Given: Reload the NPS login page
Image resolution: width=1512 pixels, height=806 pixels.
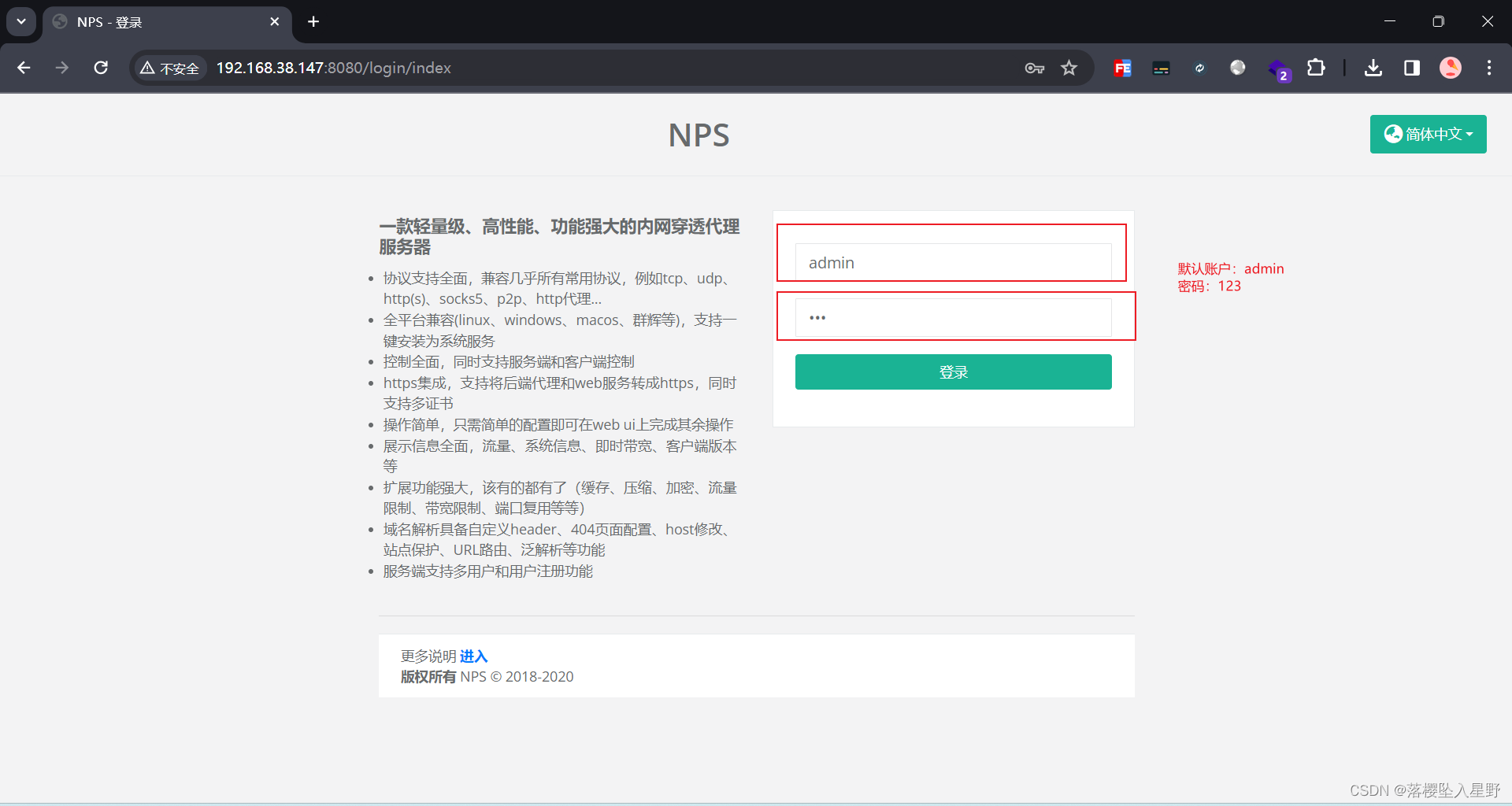Looking at the screenshot, I should pyautogui.click(x=101, y=68).
